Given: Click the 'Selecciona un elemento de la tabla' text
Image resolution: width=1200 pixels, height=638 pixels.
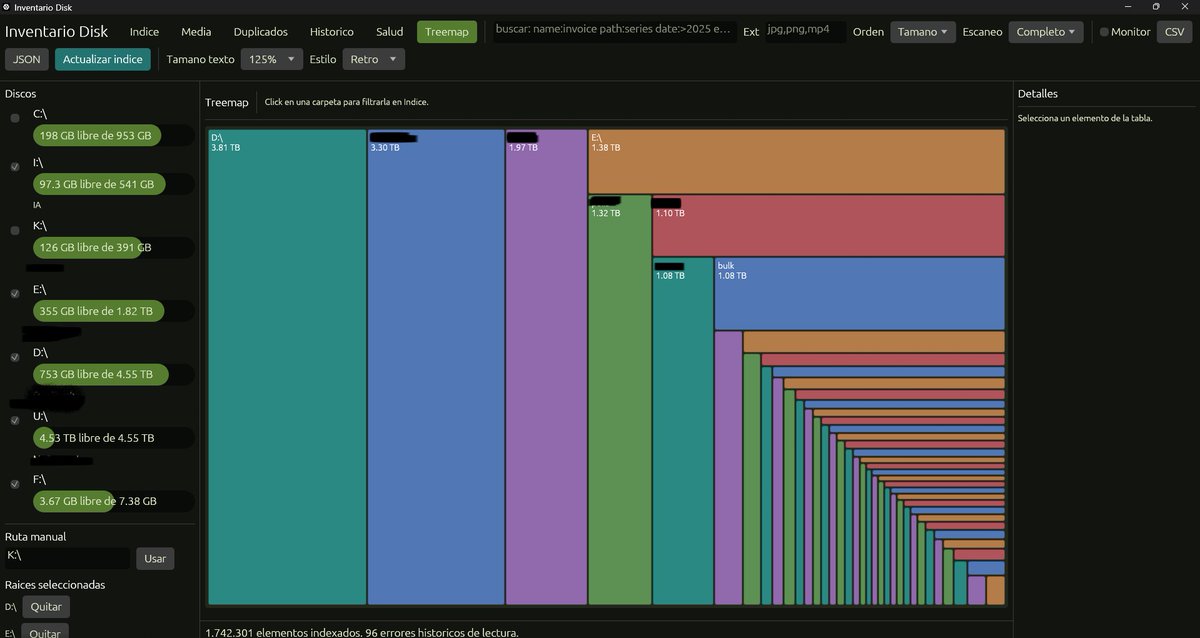Looking at the screenshot, I should (1085, 118).
